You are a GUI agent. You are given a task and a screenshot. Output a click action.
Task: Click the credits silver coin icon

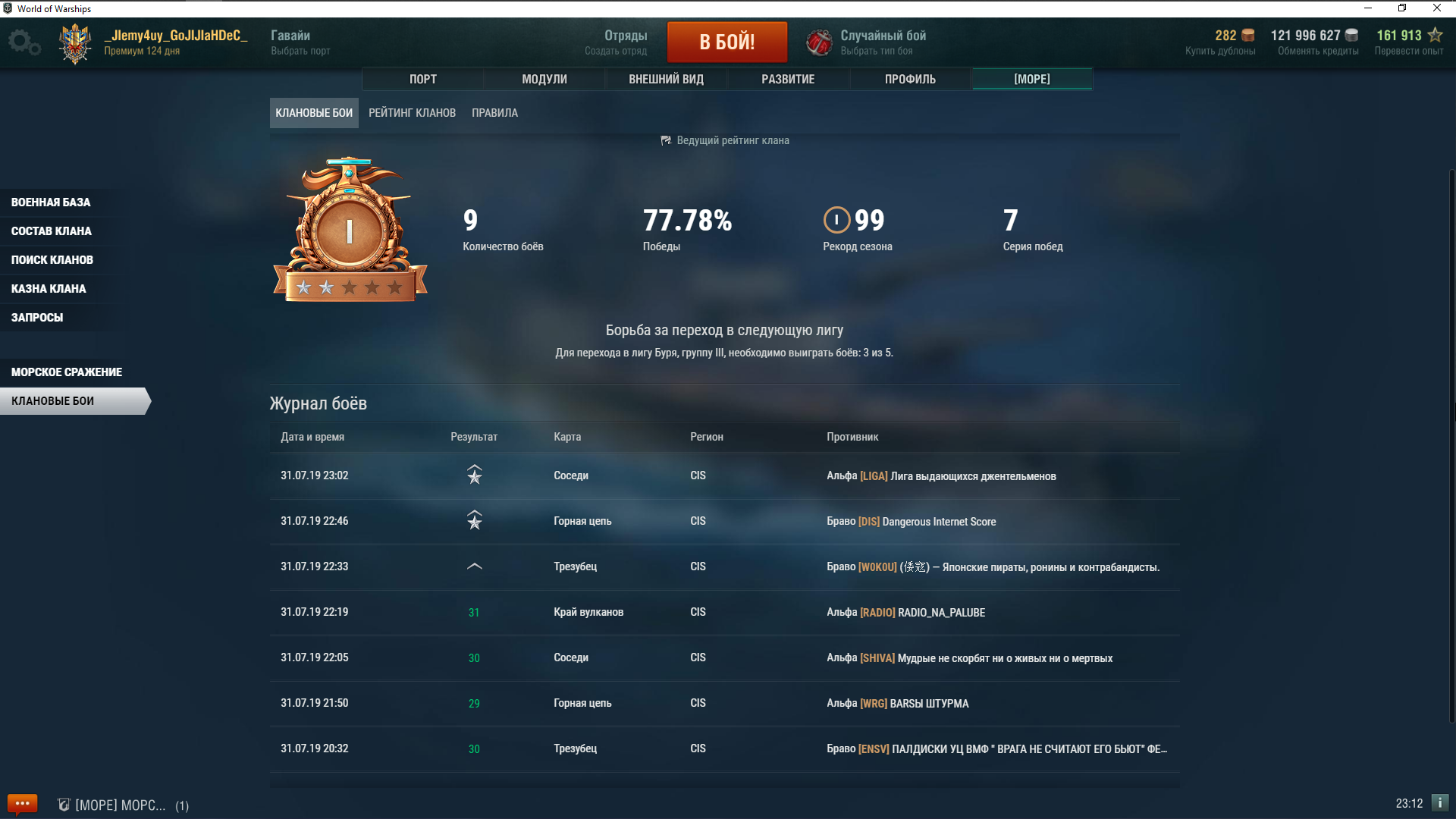pyautogui.click(x=1351, y=35)
